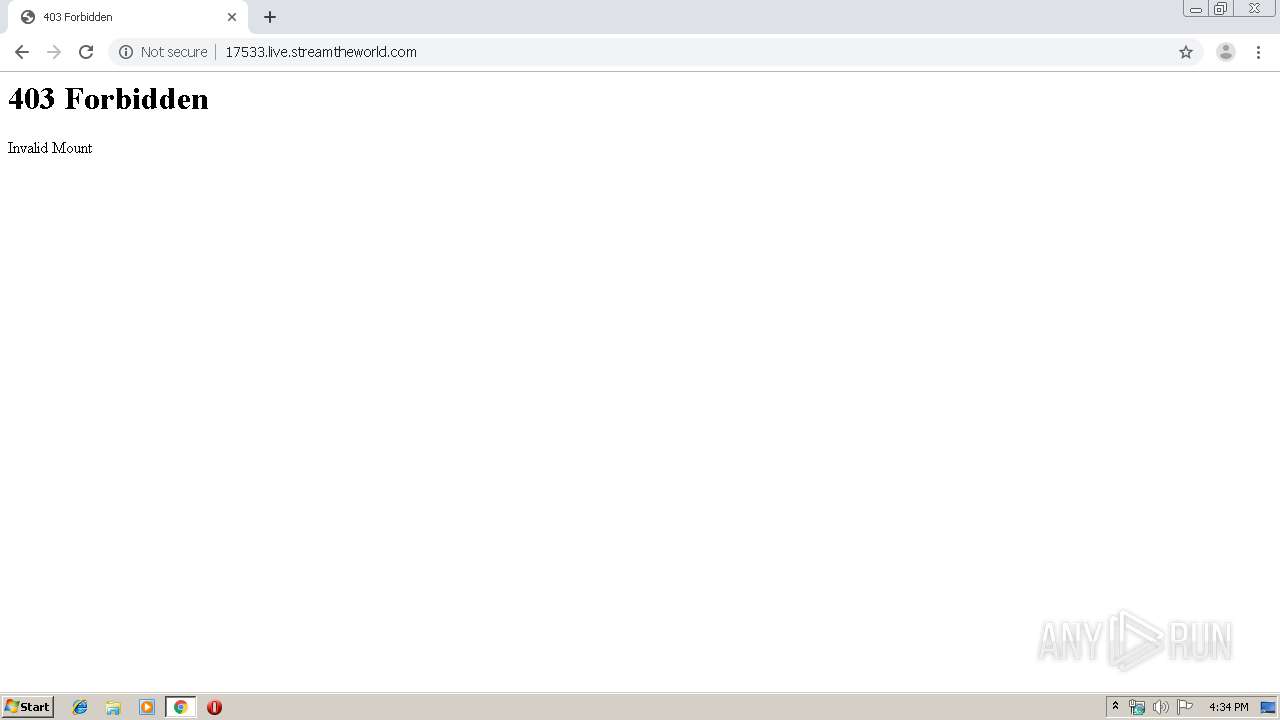The width and height of the screenshot is (1280, 720).
Task: Launch Internet Explorer from taskbar
Action: click(x=80, y=707)
